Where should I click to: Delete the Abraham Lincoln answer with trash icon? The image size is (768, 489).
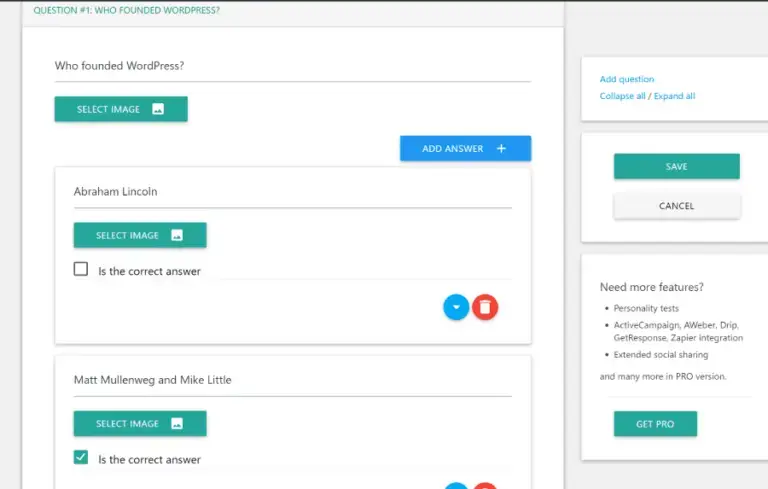click(x=485, y=307)
